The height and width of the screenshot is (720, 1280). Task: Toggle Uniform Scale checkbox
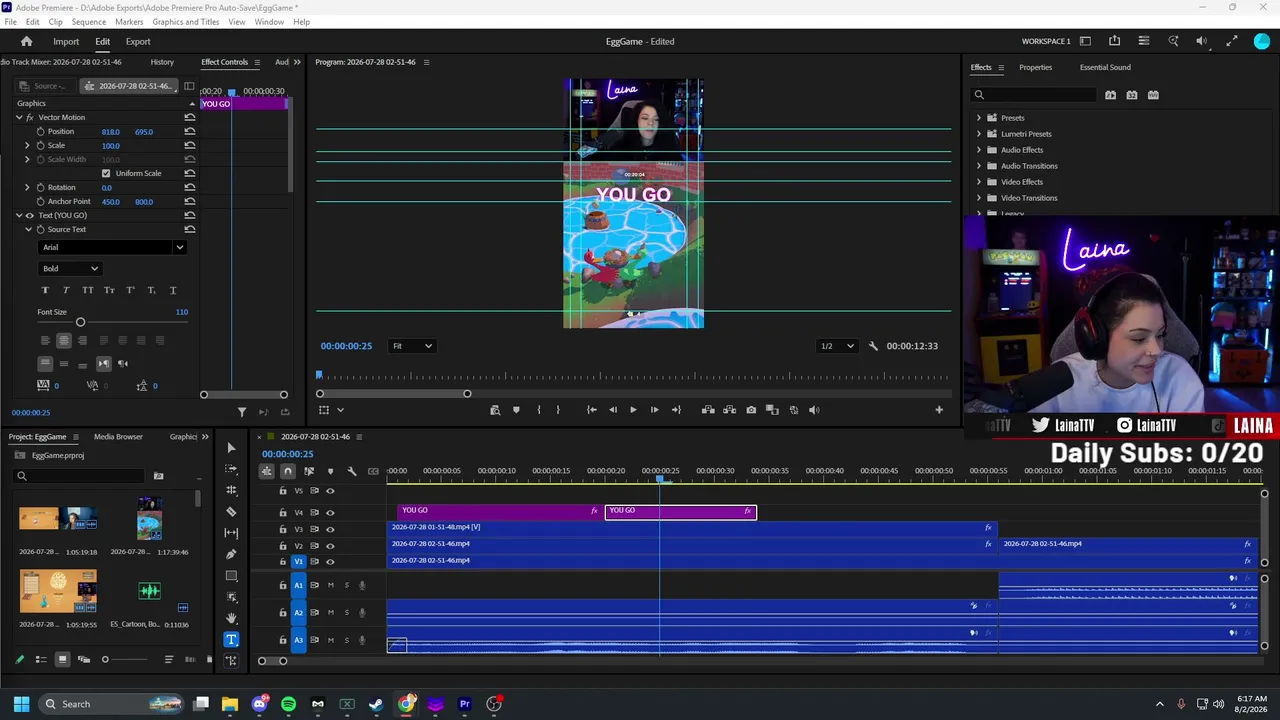tap(106, 173)
